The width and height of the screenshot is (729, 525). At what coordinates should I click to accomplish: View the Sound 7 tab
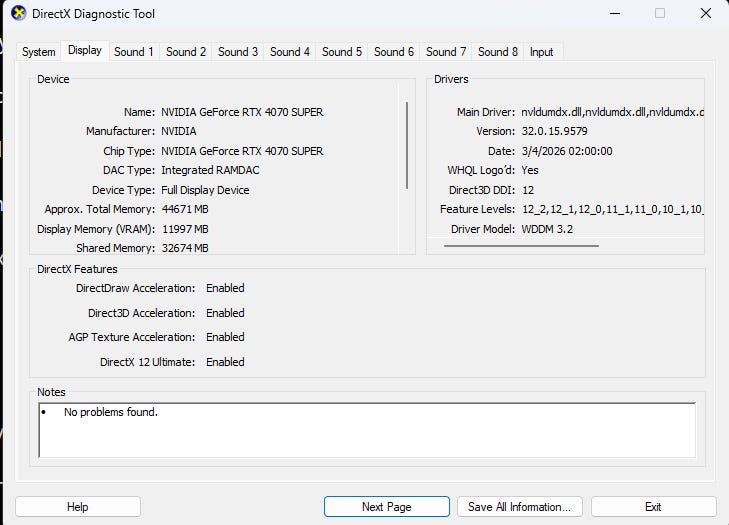click(x=446, y=52)
